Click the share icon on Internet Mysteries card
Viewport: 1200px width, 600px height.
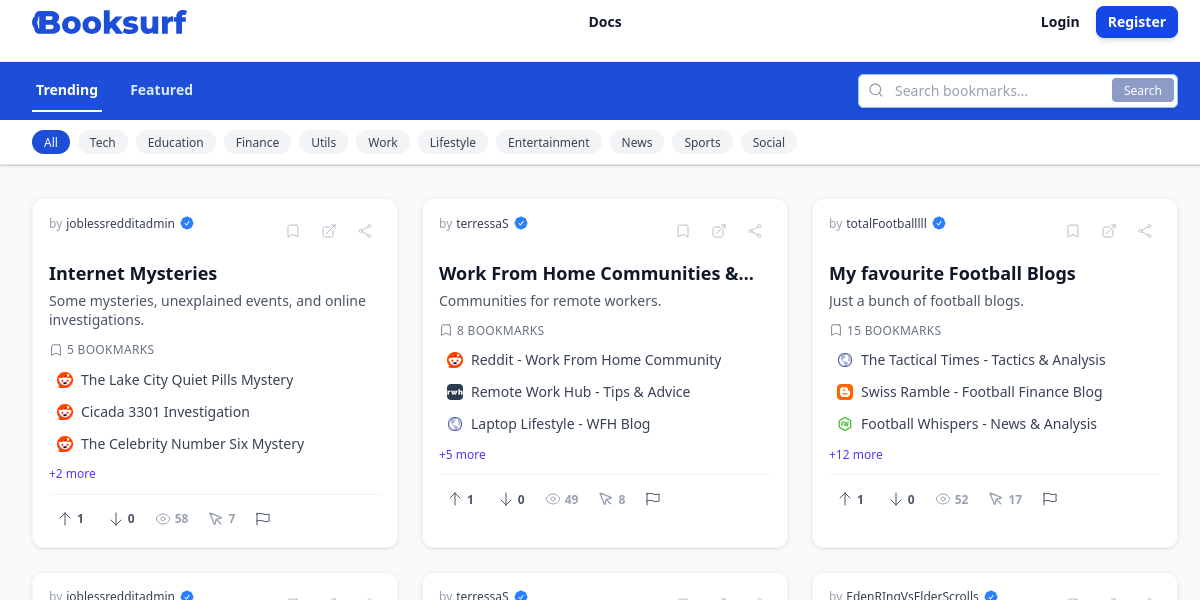coord(365,231)
